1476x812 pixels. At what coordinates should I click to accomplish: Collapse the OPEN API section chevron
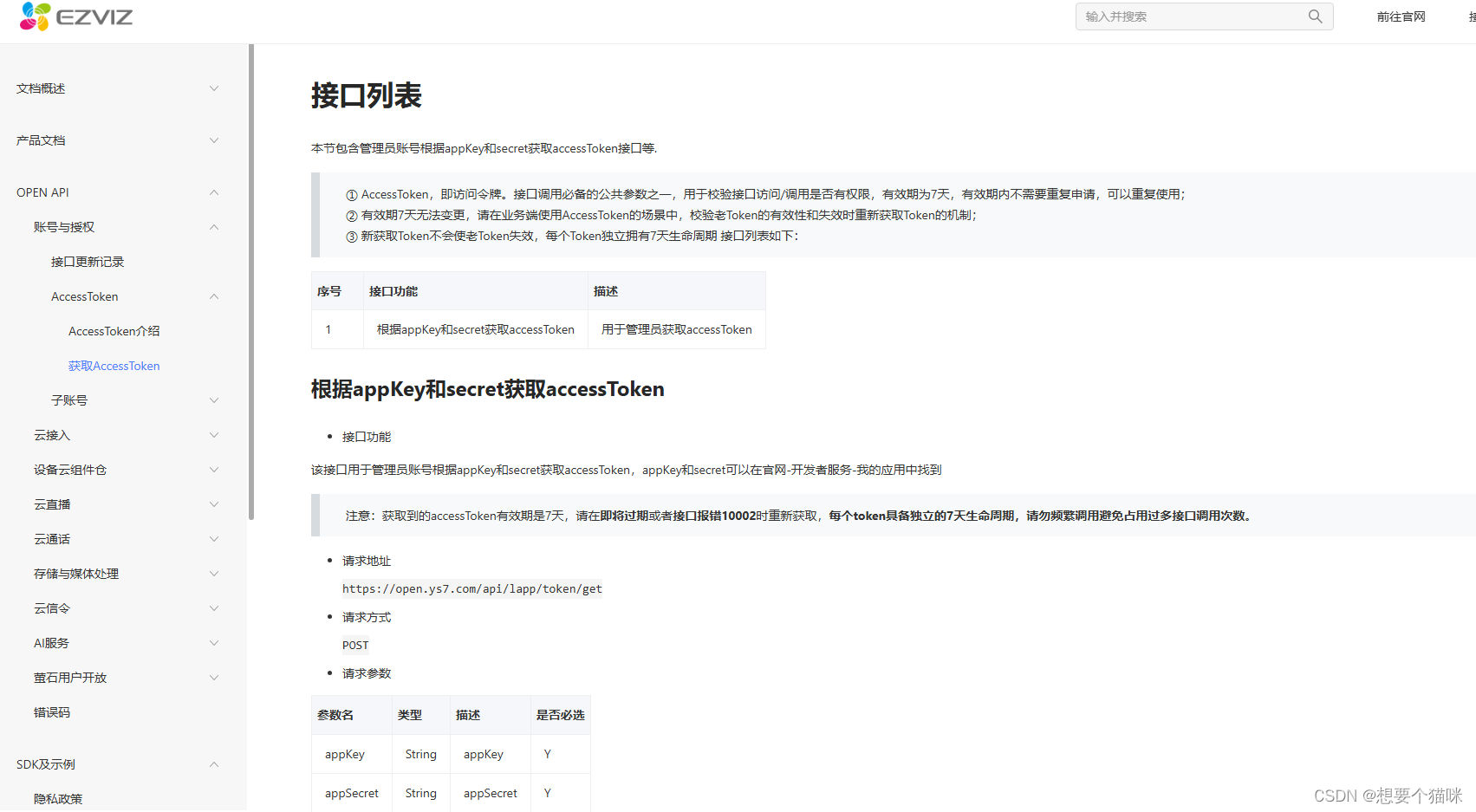214,192
